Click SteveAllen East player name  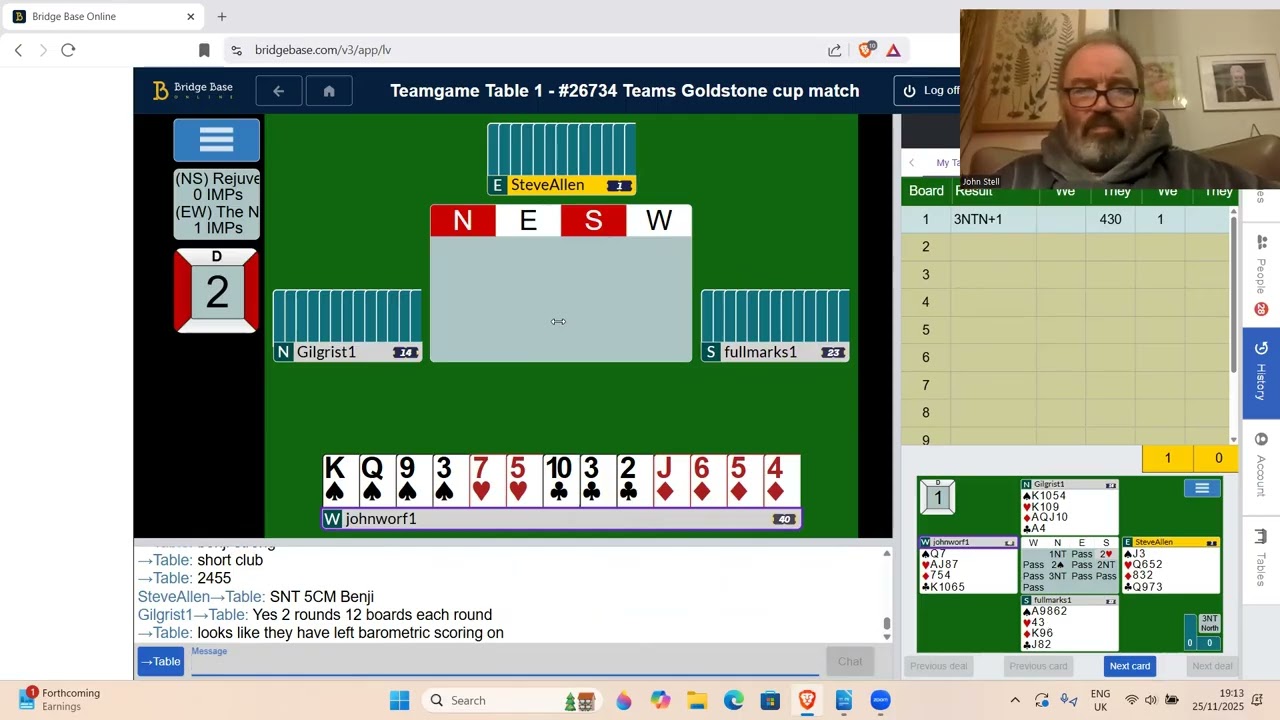click(x=547, y=185)
